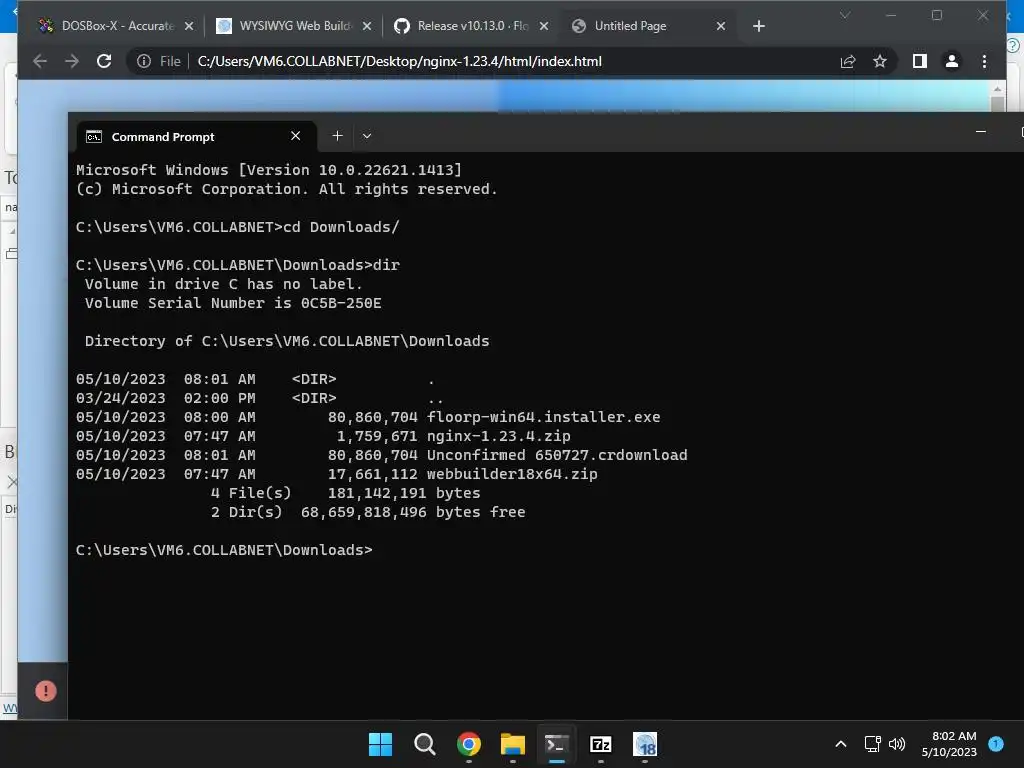Open the Terminal taskbar icon
Screen dimensions: 1024x768
(x=556, y=744)
